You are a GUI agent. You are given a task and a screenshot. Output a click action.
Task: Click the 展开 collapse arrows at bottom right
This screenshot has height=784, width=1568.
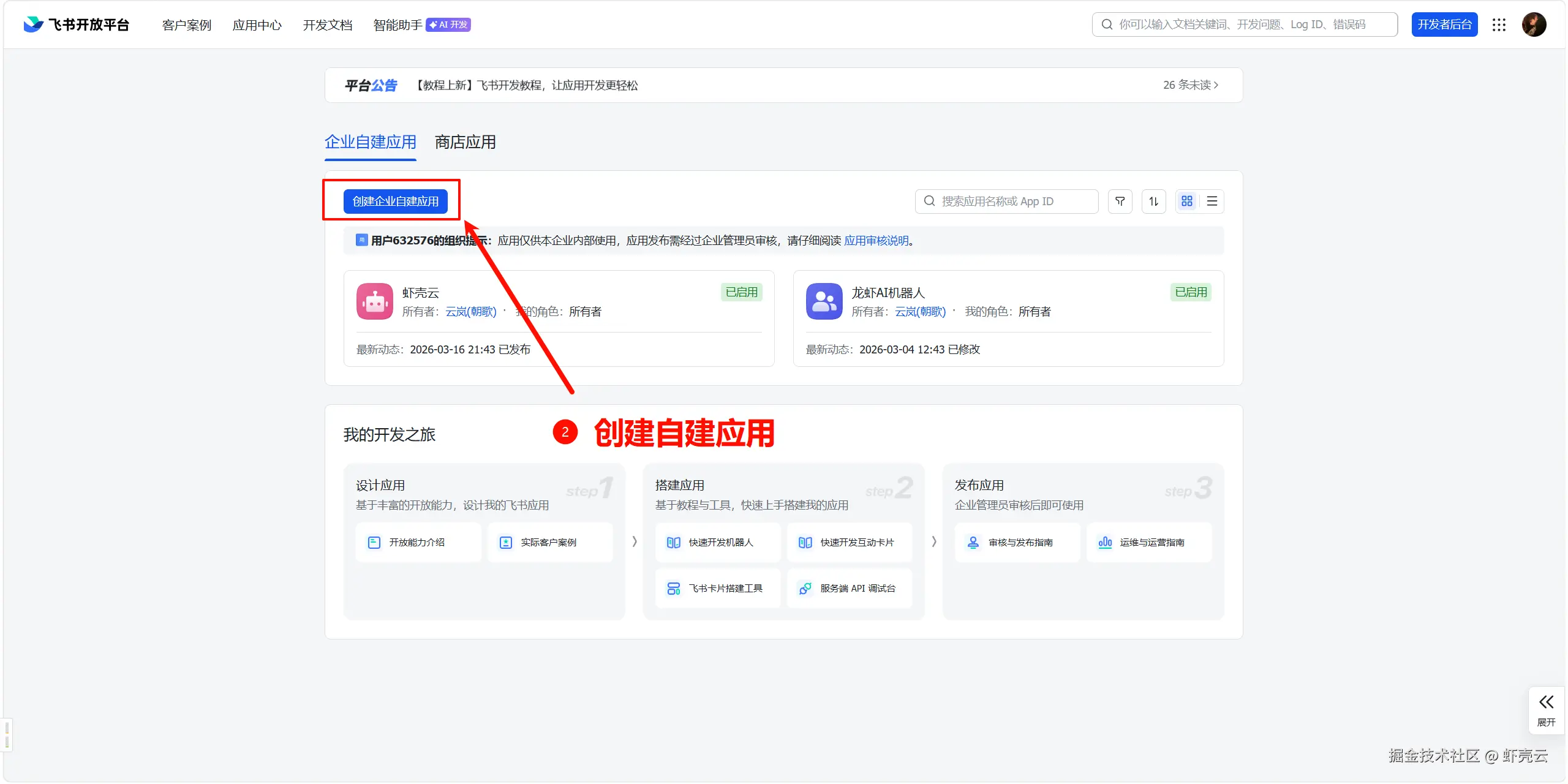click(x=1546, y=703)
